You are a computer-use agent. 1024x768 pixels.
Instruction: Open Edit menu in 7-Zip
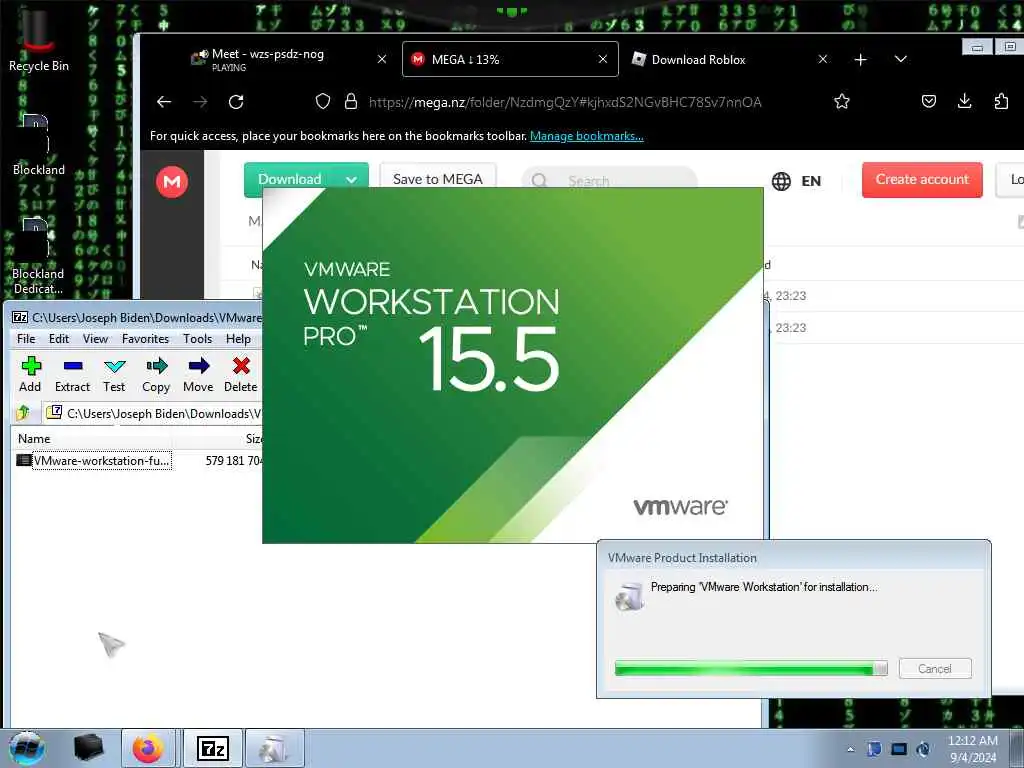click(x=59, y=338)
